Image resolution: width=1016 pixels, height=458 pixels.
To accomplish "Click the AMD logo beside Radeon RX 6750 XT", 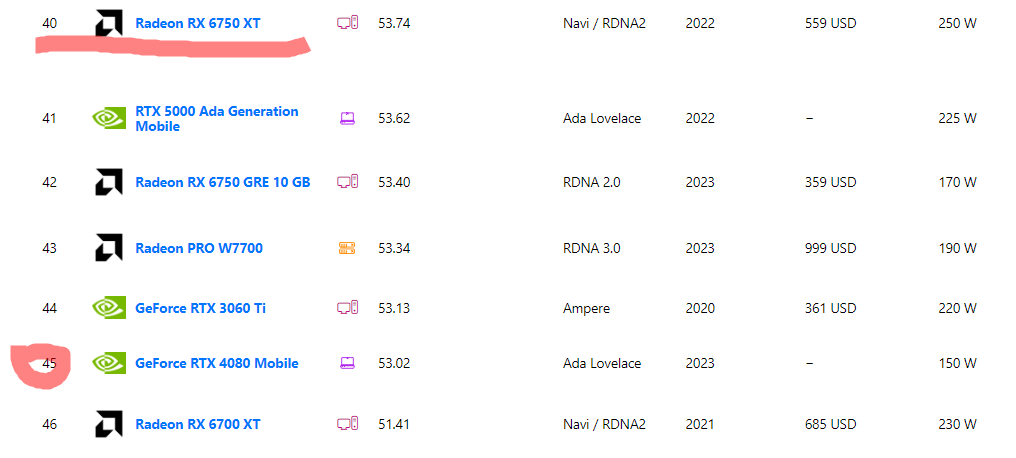I will coord(109,23).
